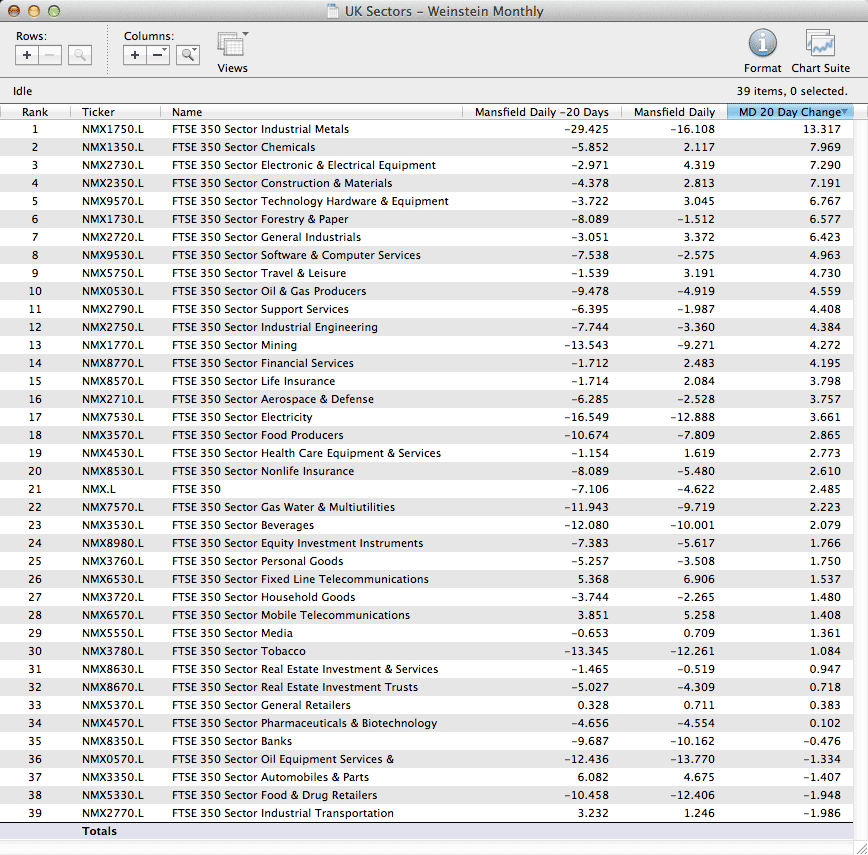Open the Views menu icon
868x855 pixels.
(232, 46)
